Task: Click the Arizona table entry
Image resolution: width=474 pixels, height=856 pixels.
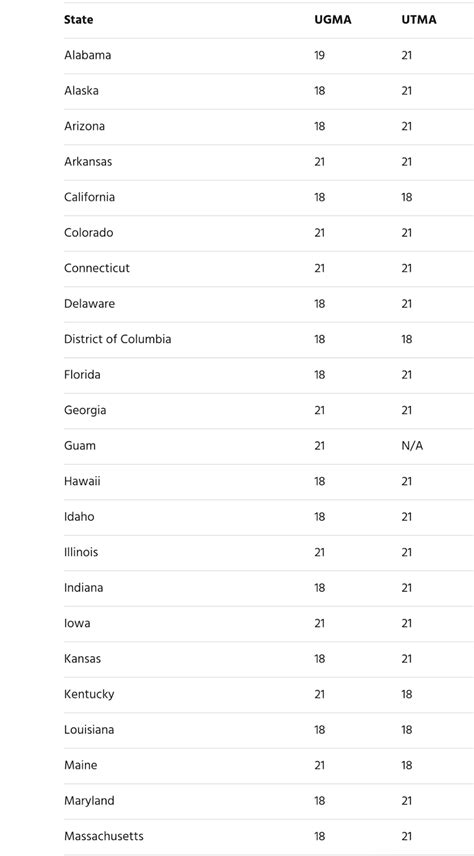Action: pos(84,126)
